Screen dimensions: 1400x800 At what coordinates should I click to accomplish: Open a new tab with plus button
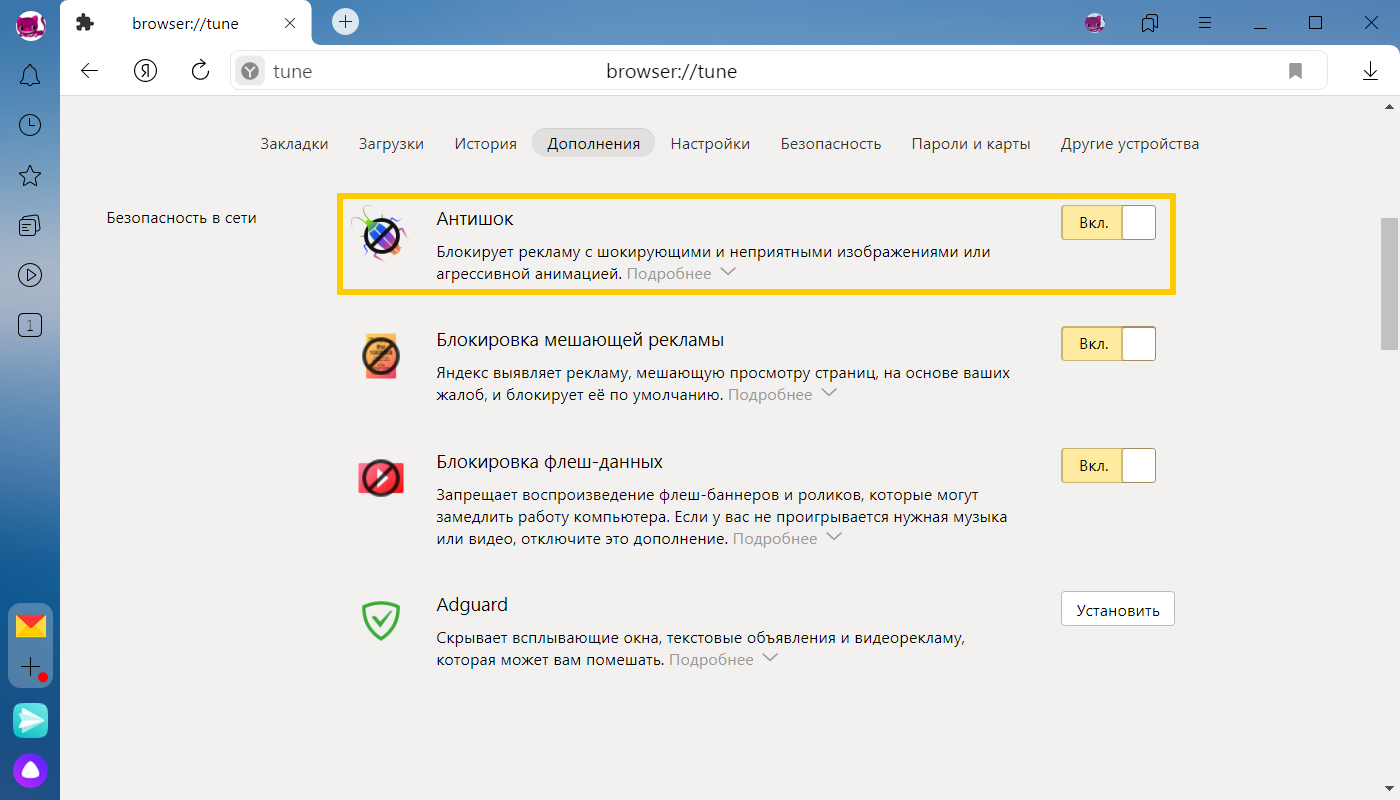pyautogui.click(x=345, y=21)
